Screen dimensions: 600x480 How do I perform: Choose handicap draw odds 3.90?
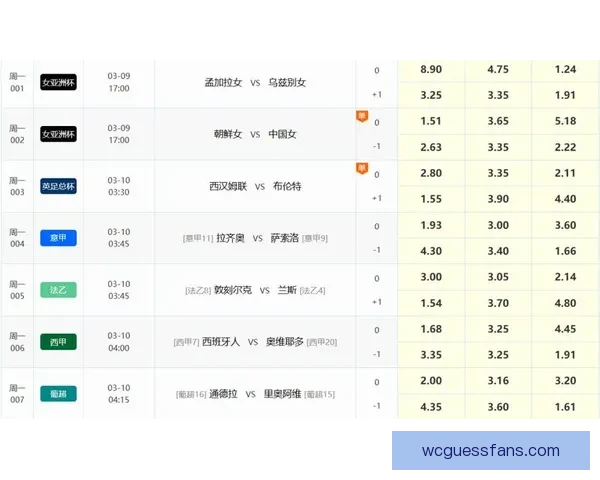pos(498,199)
